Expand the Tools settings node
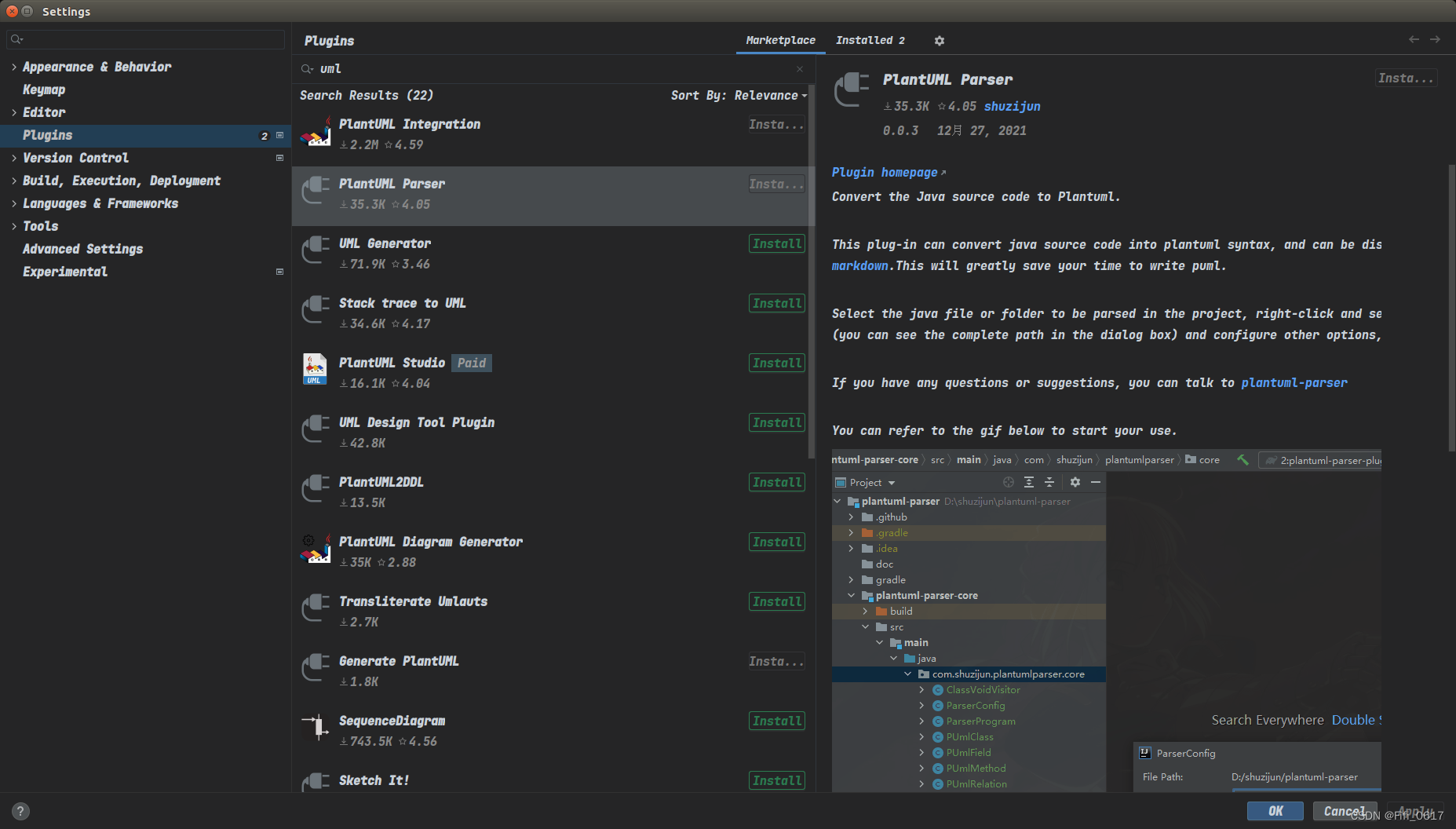1456x829 pixels. coord(14,227)
